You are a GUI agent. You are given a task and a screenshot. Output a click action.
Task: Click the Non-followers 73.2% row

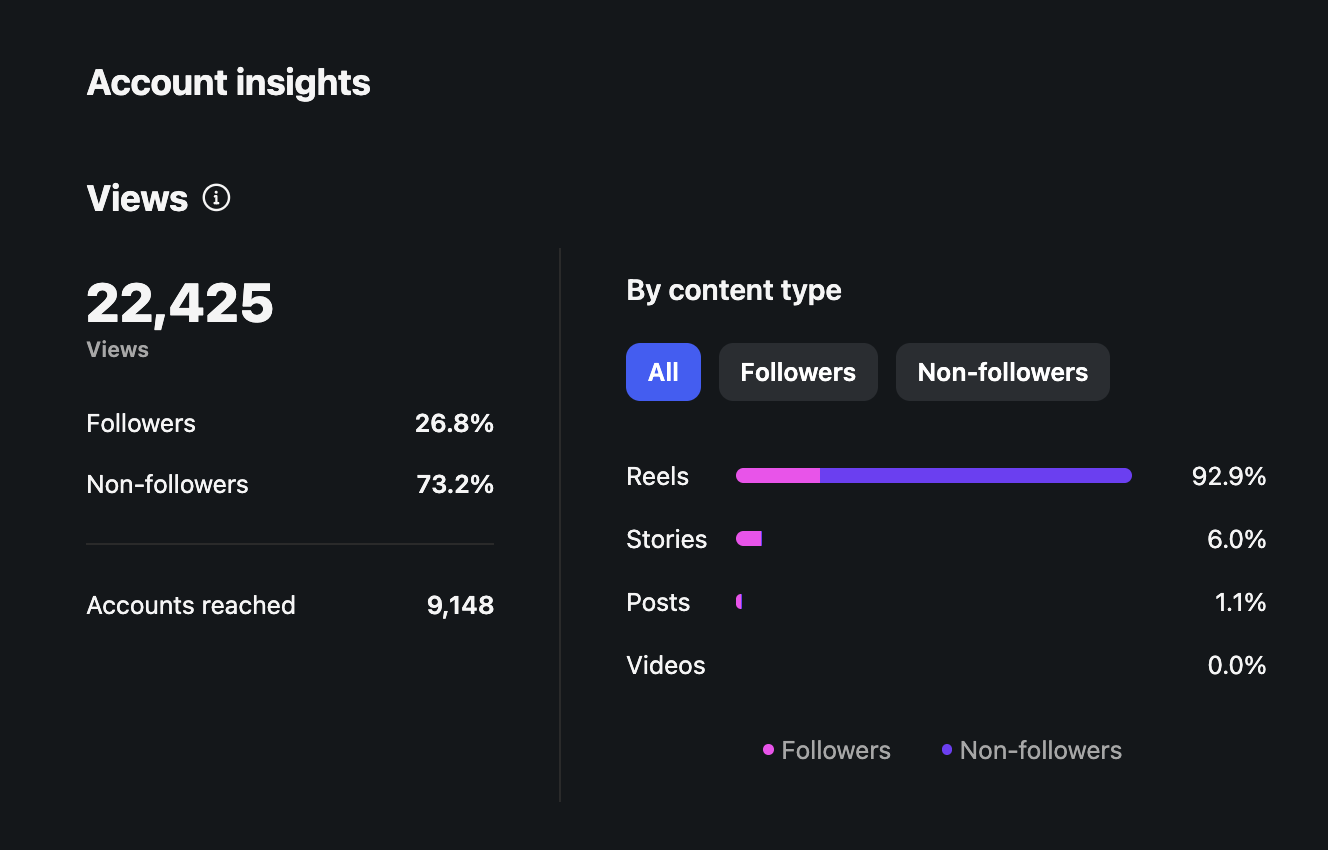[x=290, y=484]
